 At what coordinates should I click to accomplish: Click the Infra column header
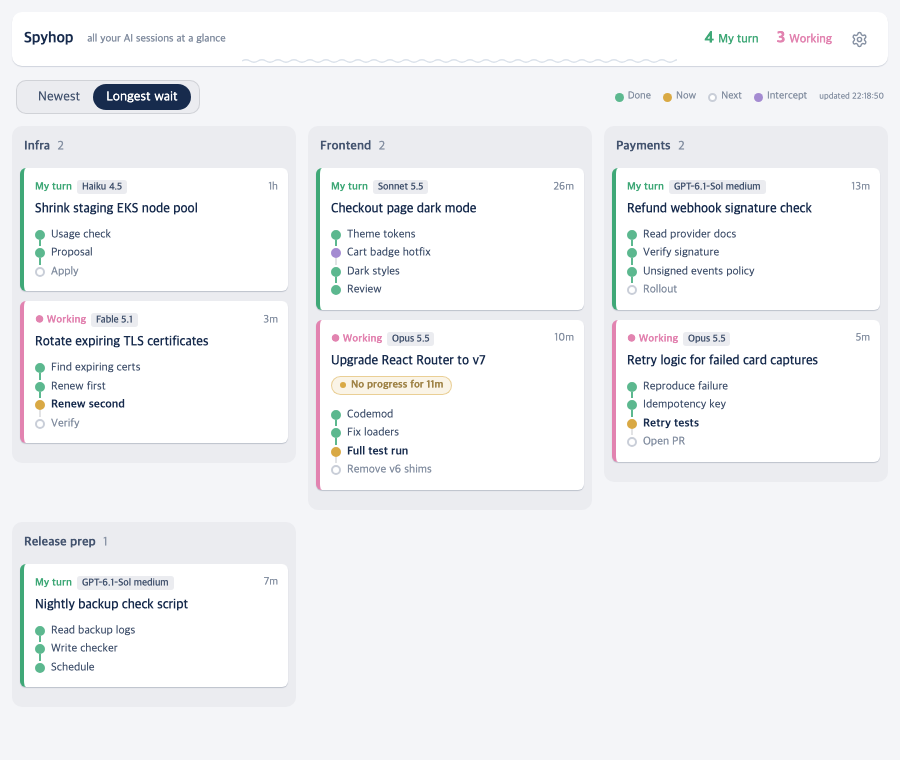click(37, 145)
